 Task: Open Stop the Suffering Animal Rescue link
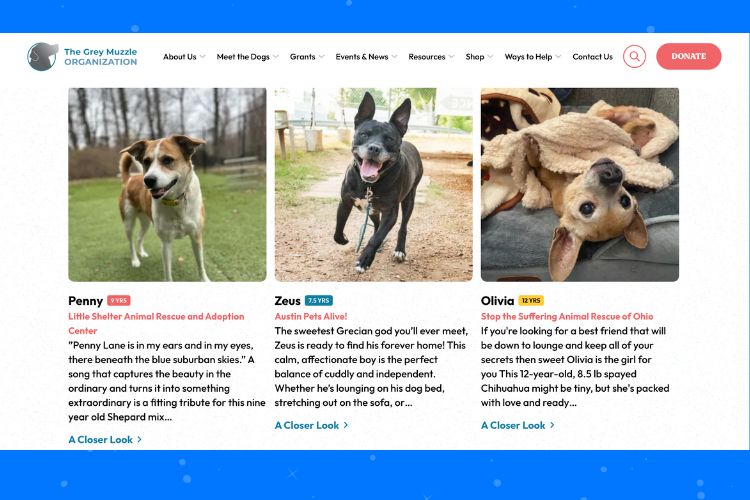[567, 316]
